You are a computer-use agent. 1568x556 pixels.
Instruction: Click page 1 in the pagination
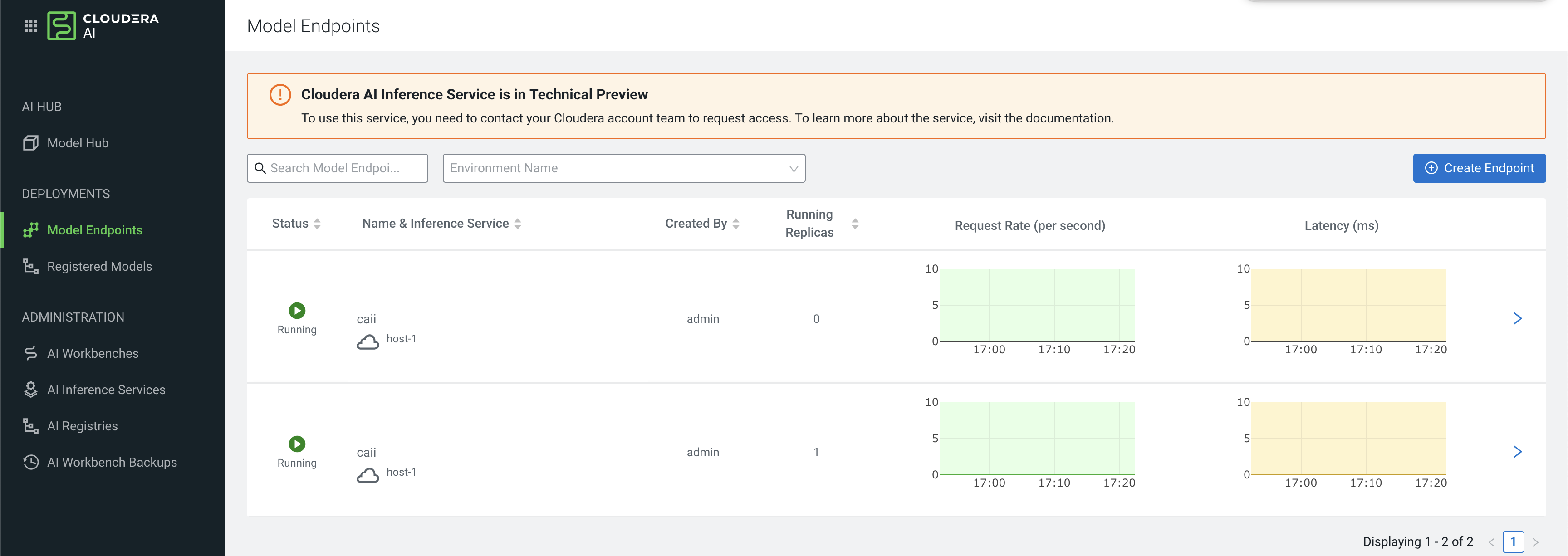click(x=1513, y=541)
